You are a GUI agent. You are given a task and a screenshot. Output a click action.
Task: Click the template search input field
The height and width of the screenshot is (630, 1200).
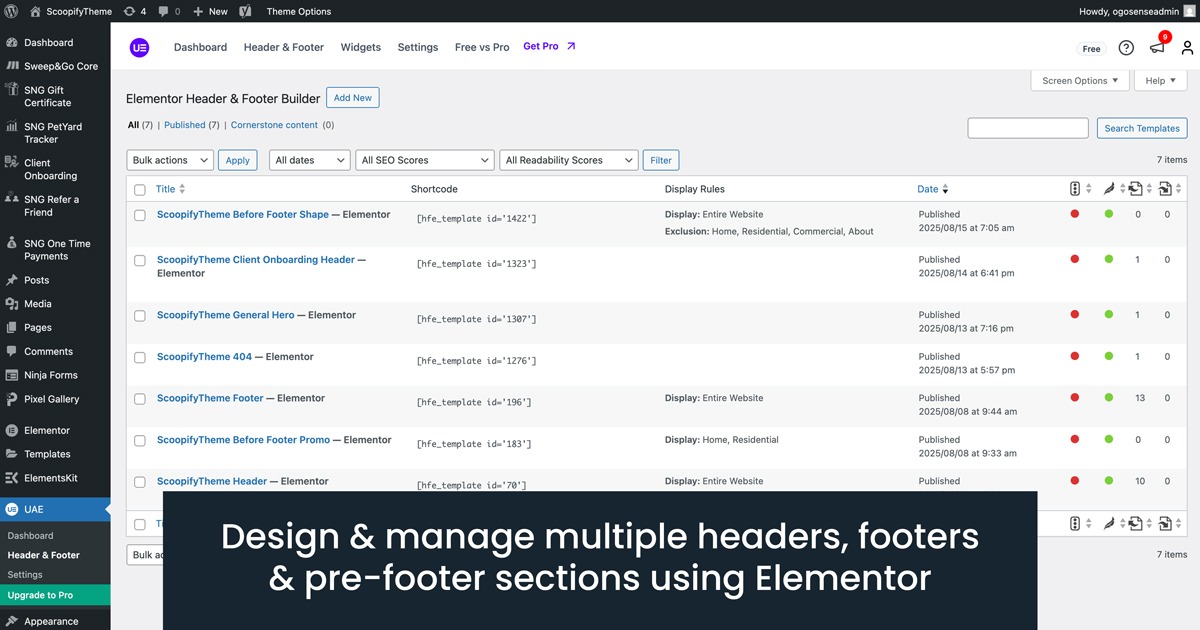click(1028, 128)
